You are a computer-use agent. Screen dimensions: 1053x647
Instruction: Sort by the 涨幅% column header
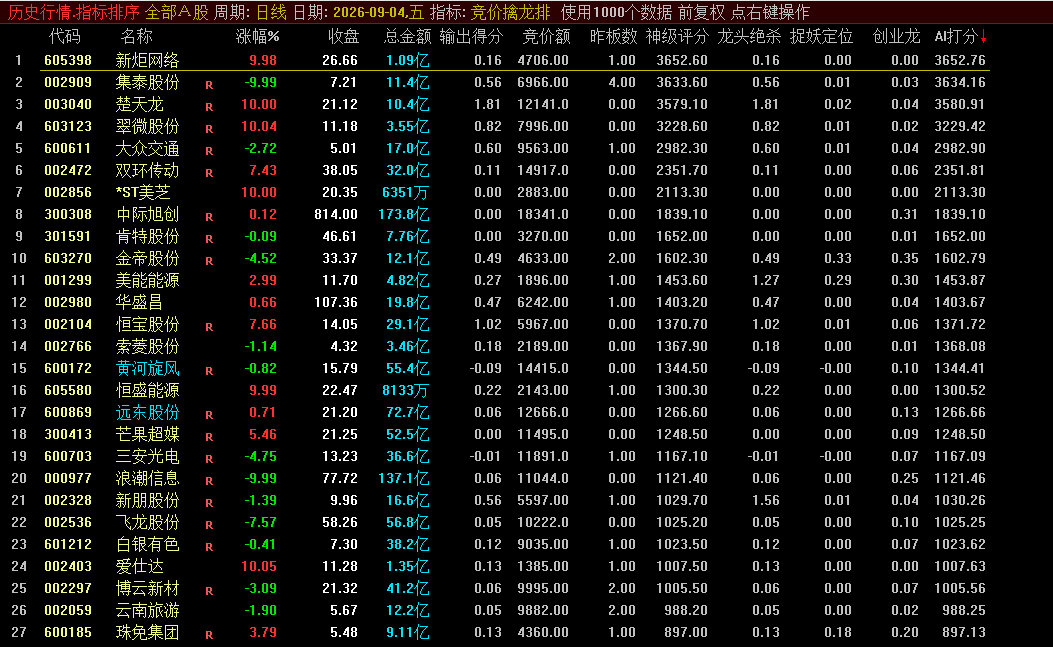(257, 36)
